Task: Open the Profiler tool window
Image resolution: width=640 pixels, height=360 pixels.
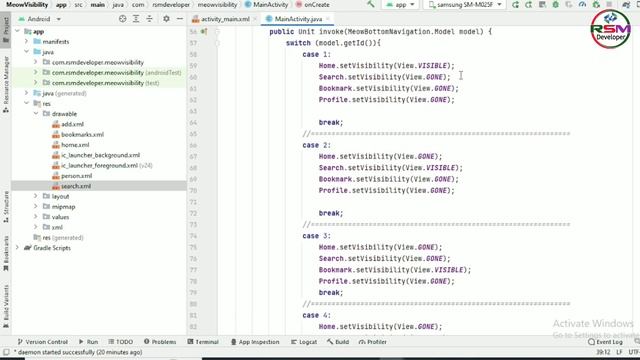Action: click(x=372, y=342)
